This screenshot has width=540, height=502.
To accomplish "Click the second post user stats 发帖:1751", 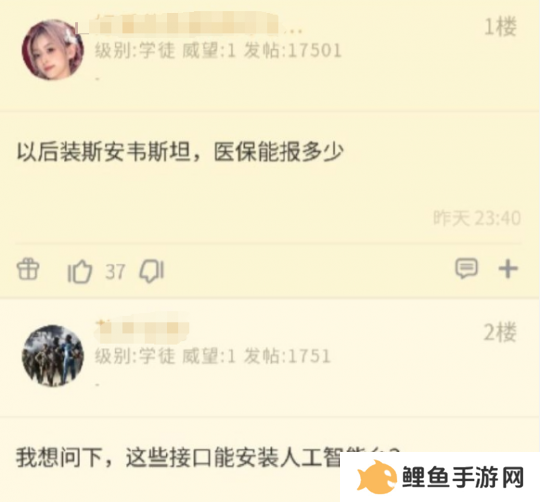I will coord(287,356).
